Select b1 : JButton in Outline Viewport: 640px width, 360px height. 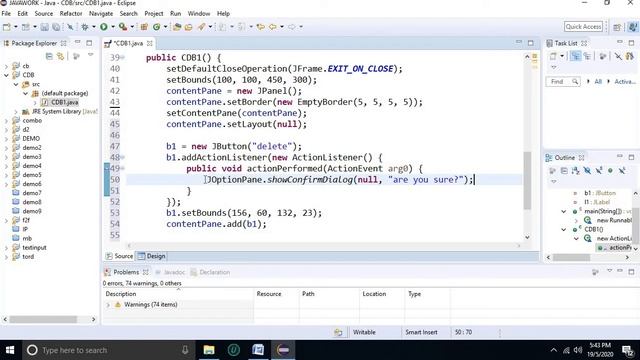pyautogui.click(x=600, y=193)
